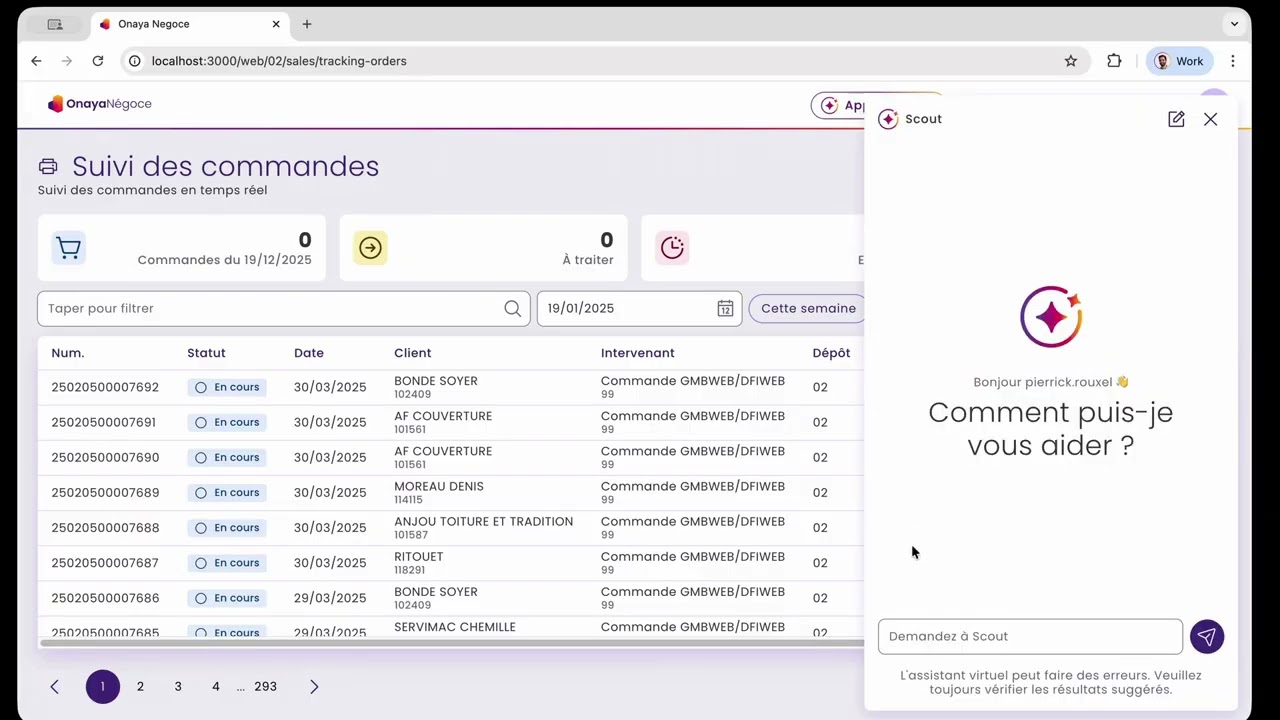
Task: Open the browser extensions puzzle icon
Action: [1114, 61]
